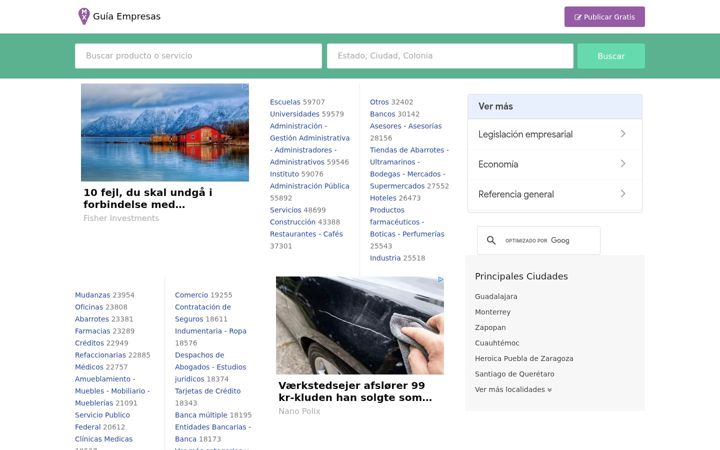Screen dimensions: 720x450
Task: Open the Tarjetas de Crédito link
Action: point(208,391)
